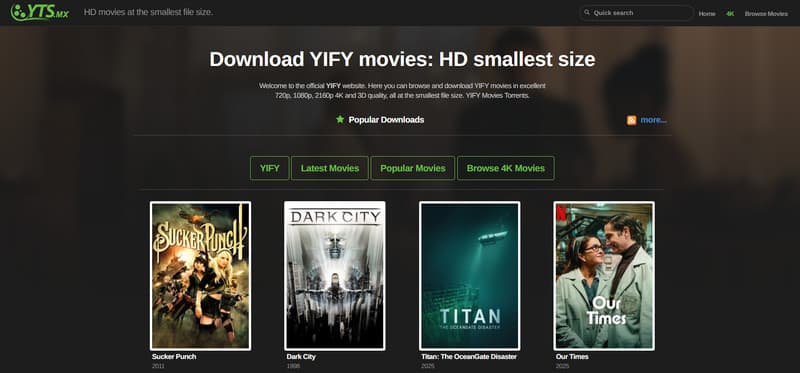
Task: Click the YTS.MX logo
Action: (40, 12)
